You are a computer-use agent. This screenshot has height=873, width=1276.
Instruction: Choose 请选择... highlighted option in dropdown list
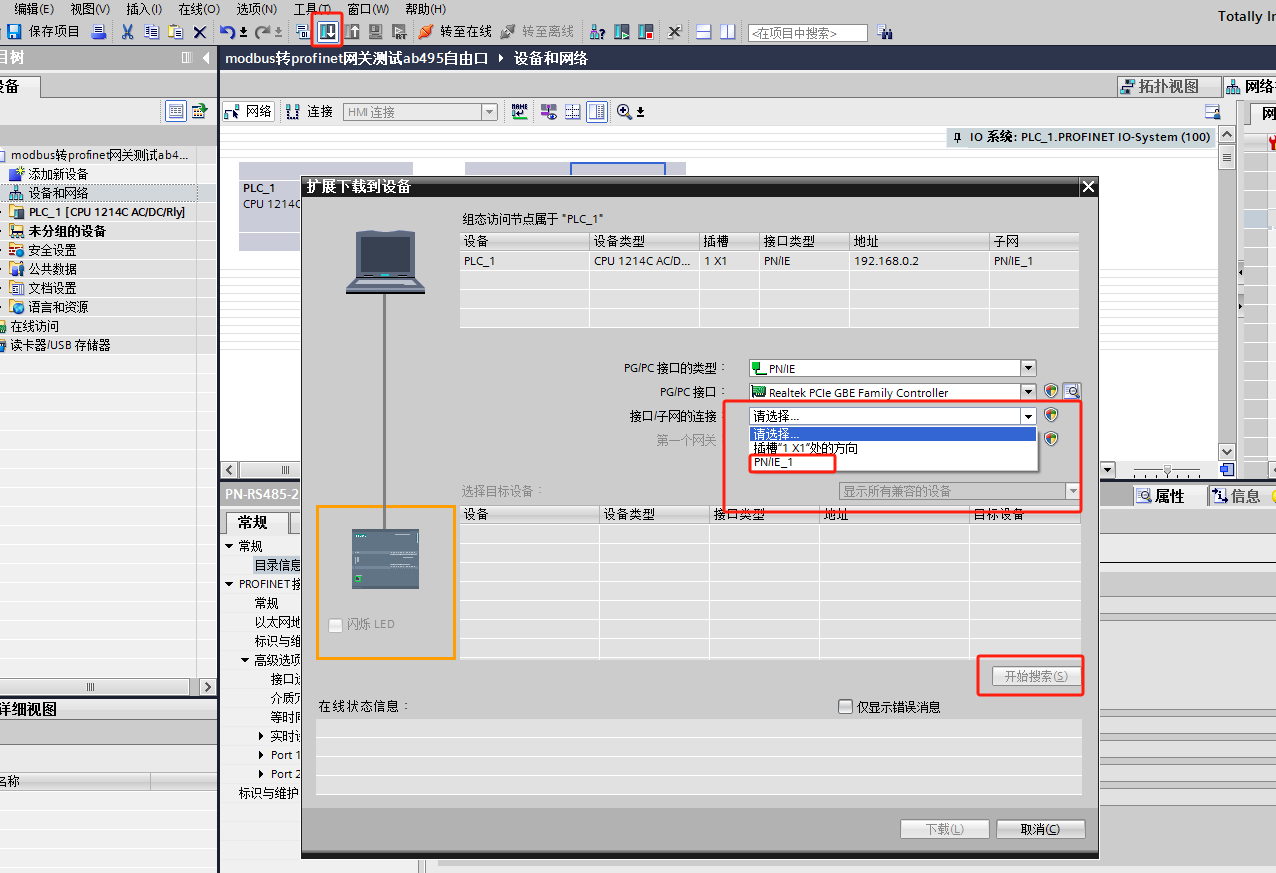click(x=893, y=434)
